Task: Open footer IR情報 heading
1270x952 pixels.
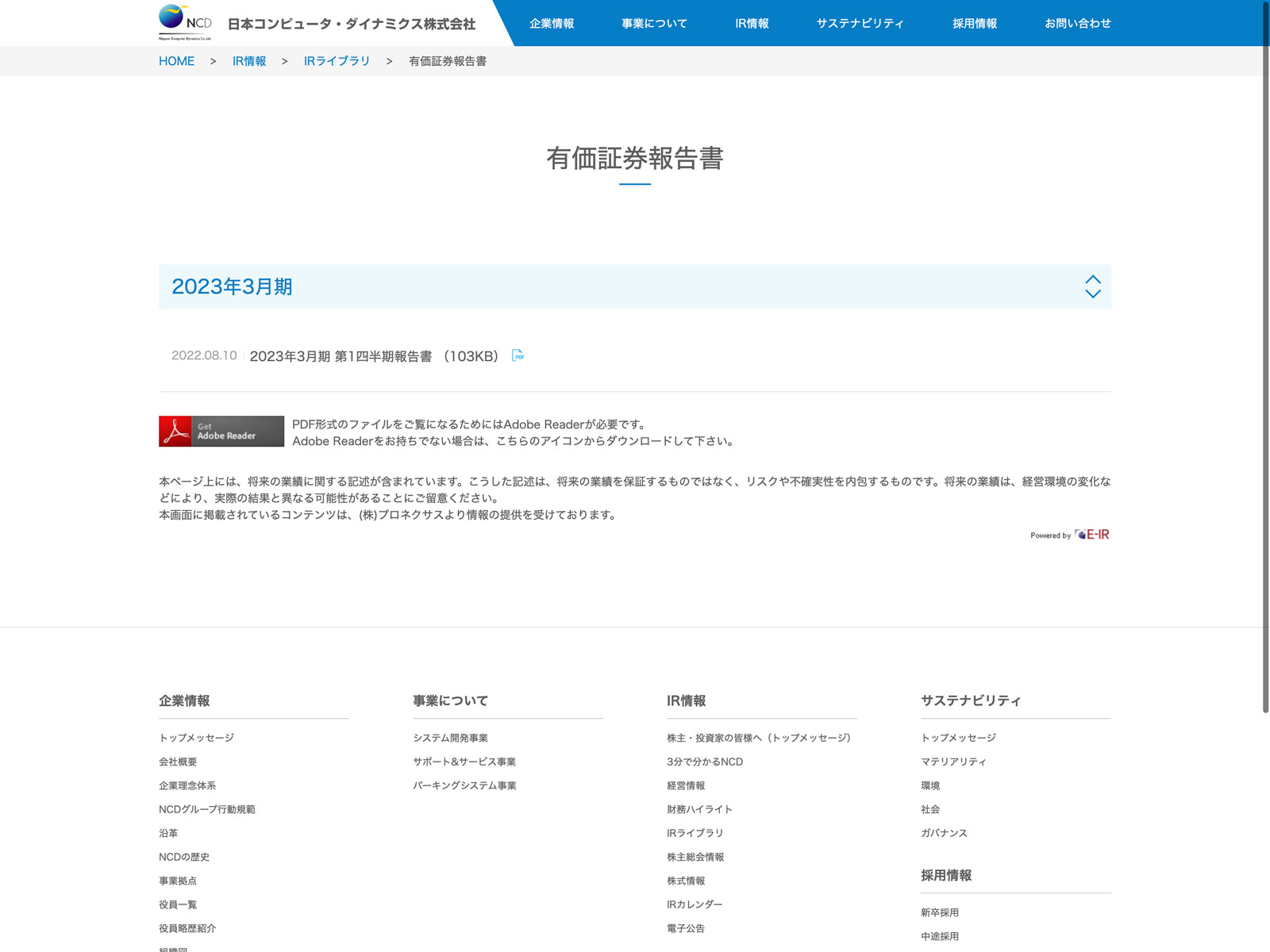Action: 686,701
